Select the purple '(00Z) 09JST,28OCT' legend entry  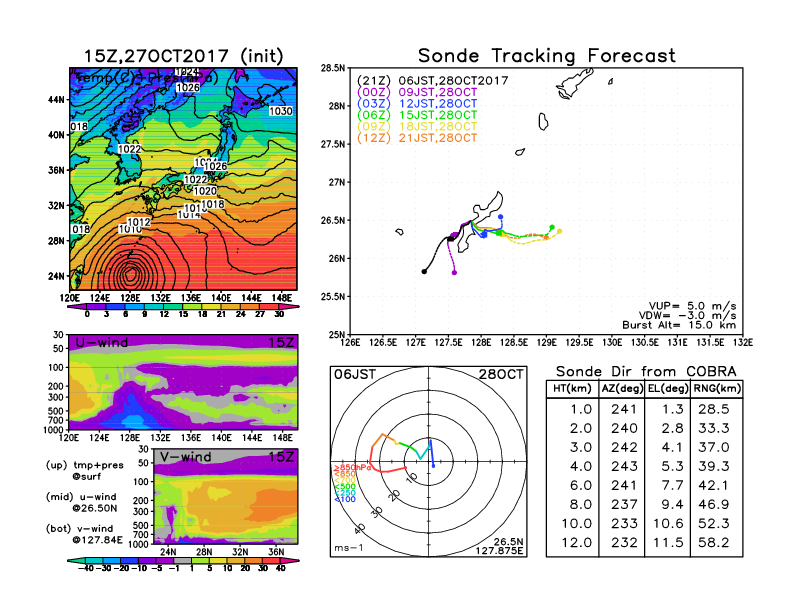click(x=417, y=92)
